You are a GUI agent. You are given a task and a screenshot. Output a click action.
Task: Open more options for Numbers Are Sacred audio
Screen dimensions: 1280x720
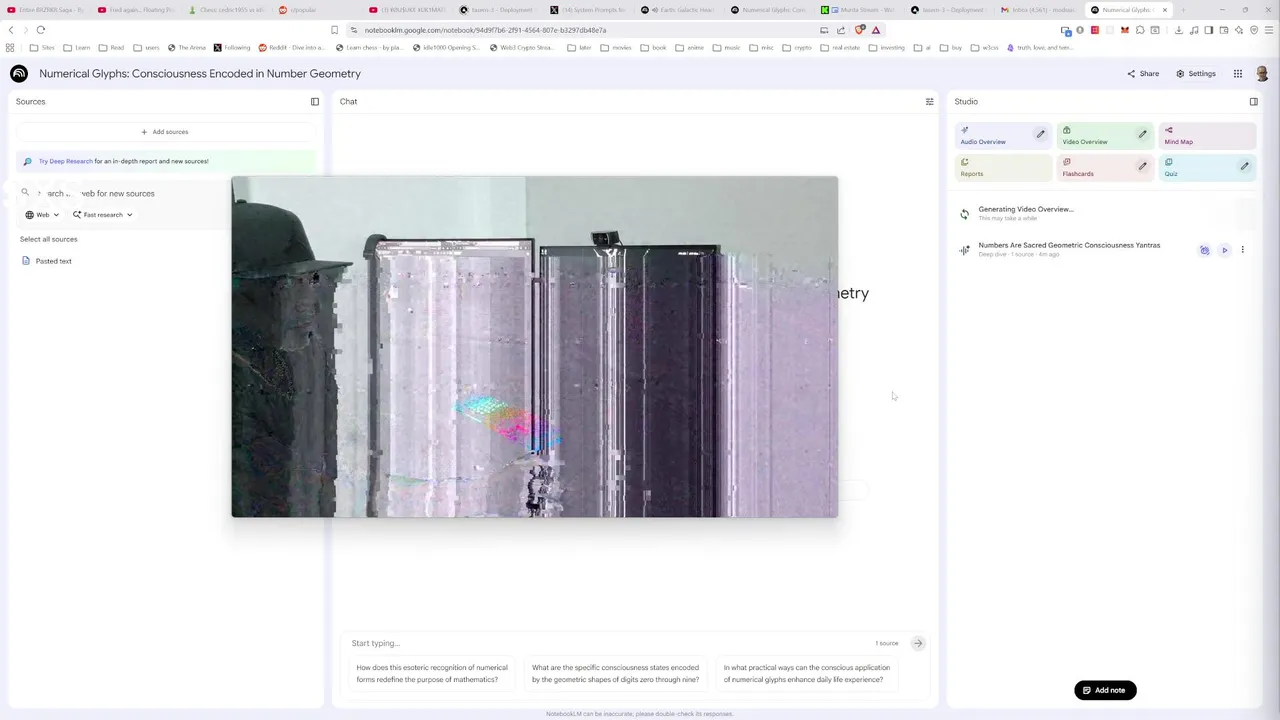click(1242, 250)
